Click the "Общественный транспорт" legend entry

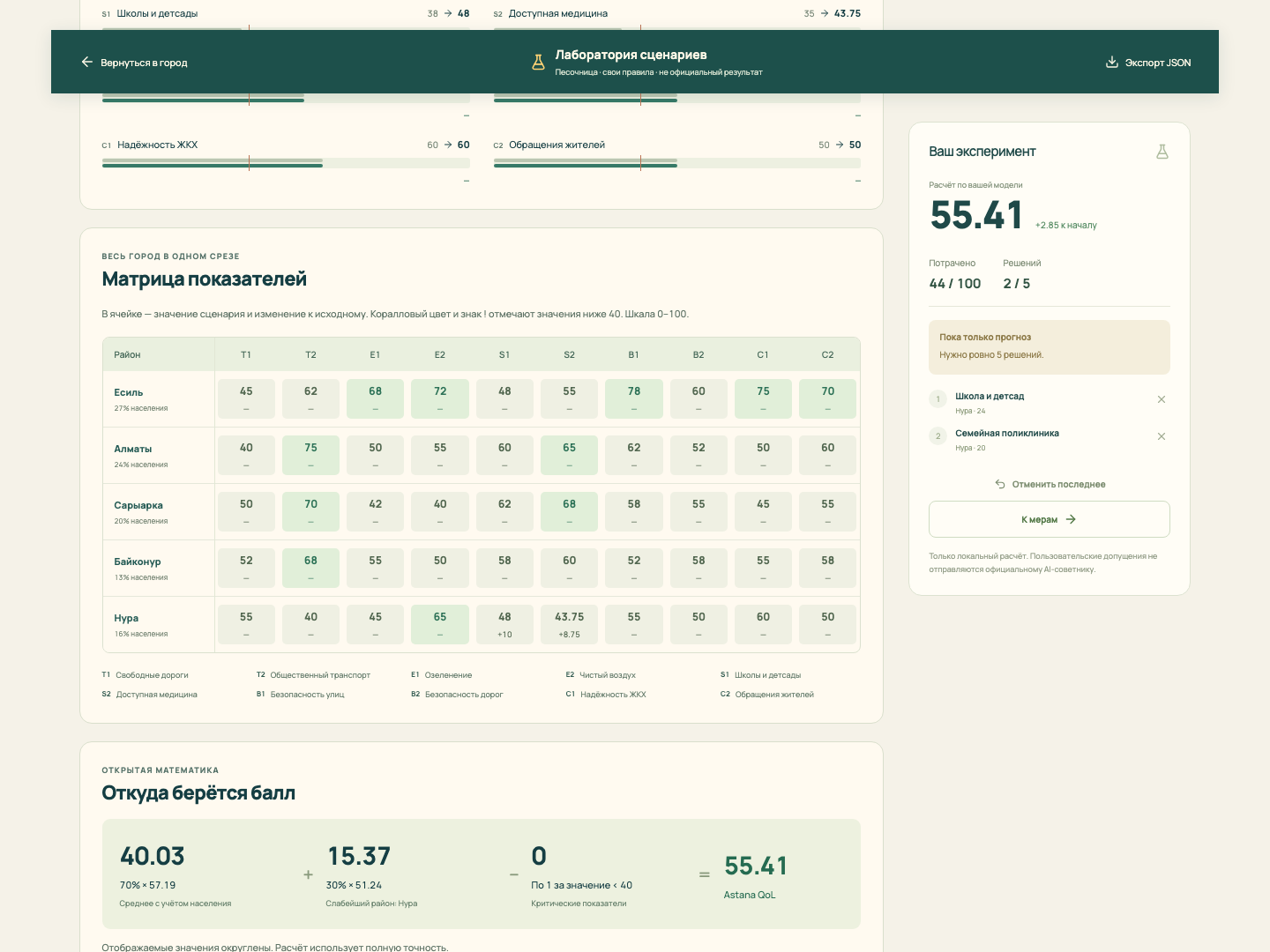(x=313, y=675)
